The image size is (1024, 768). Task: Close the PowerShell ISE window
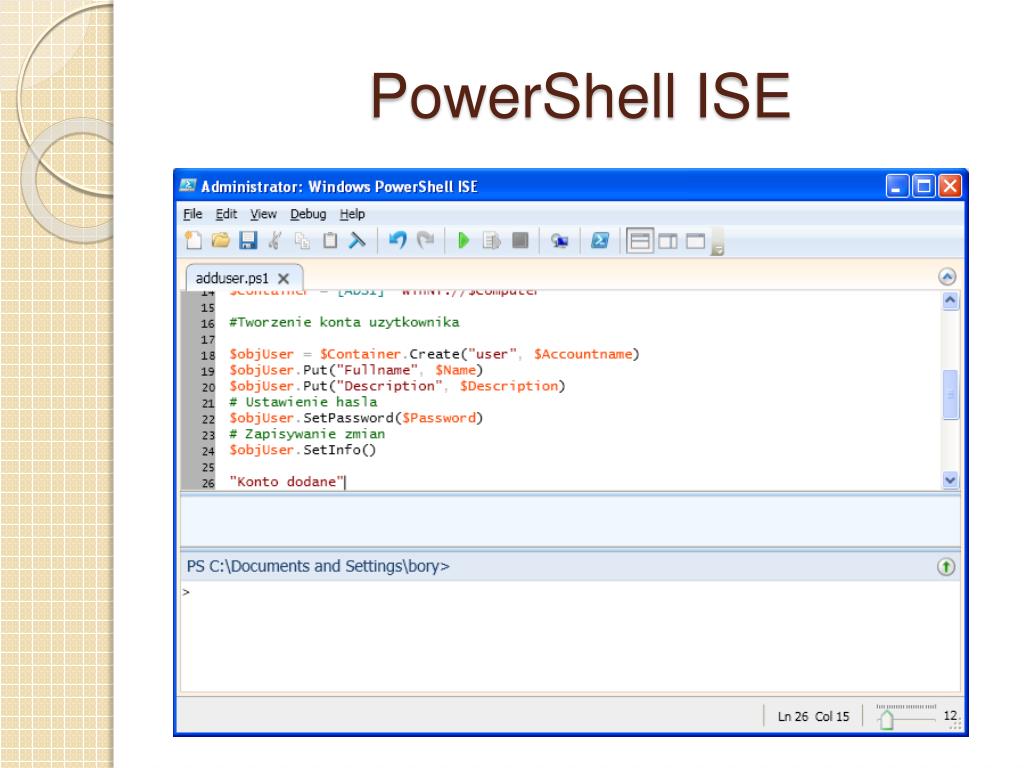(x=950, y=187)
